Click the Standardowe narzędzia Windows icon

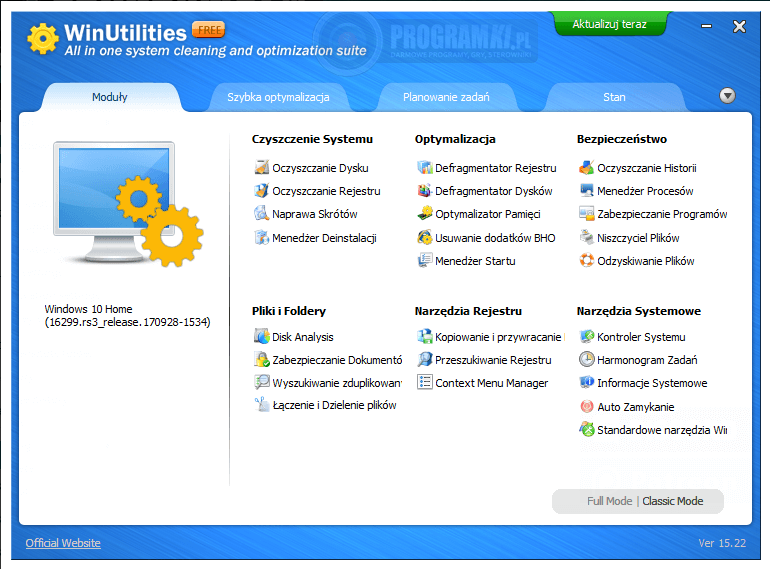(586, 430)
